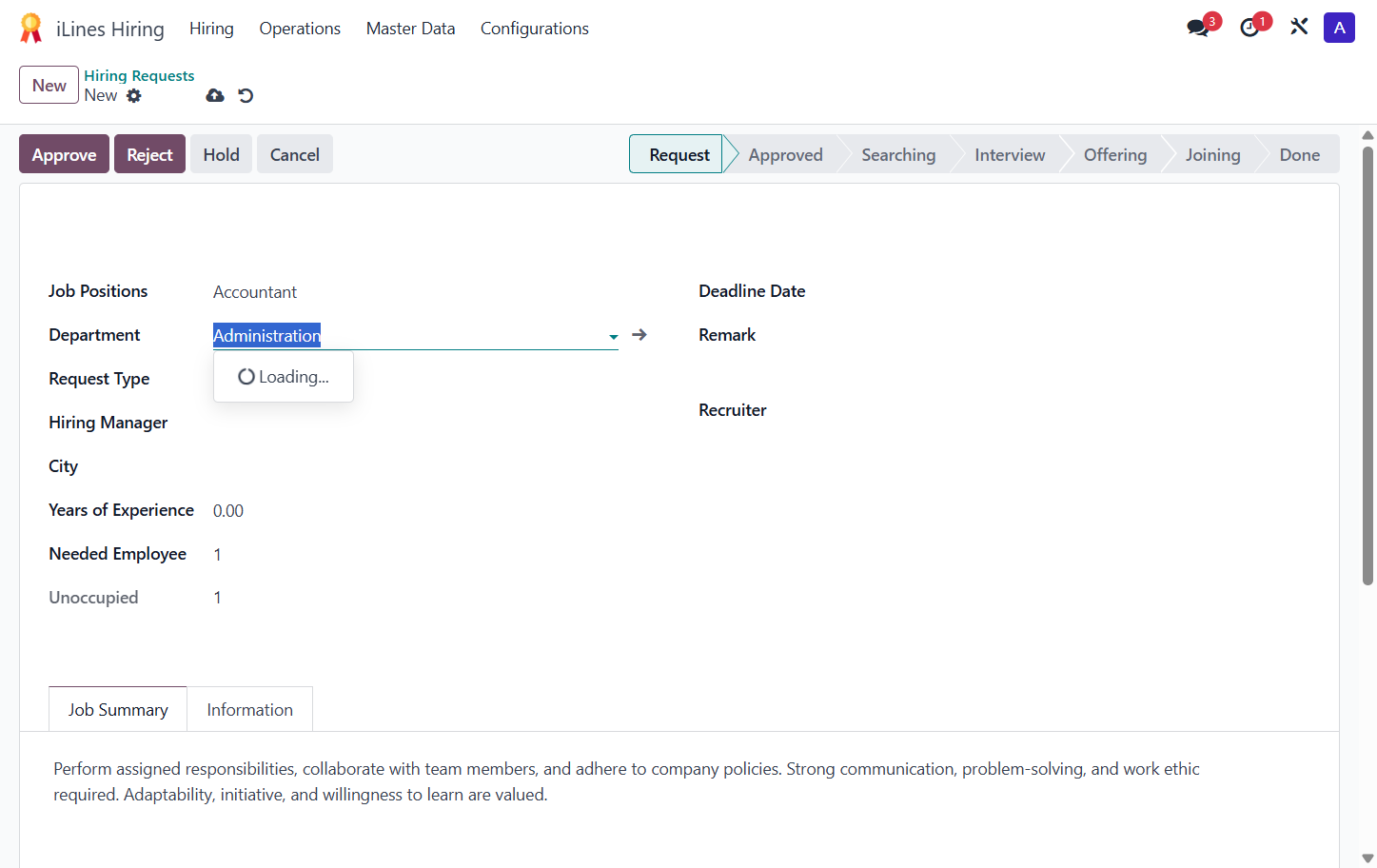
Task: Switch to the Job Summary tab
Action: (x=118, y=709)
